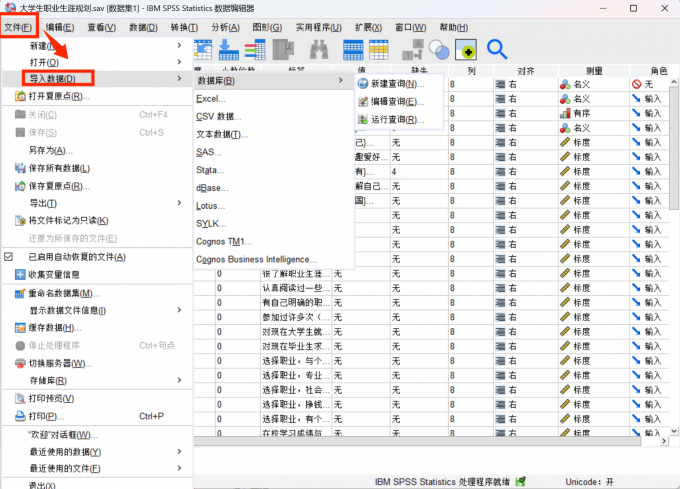Screen dimensions: 680x489
Task: Expand the 导出 submenu arrow
Action: click(x=179, y=203)
